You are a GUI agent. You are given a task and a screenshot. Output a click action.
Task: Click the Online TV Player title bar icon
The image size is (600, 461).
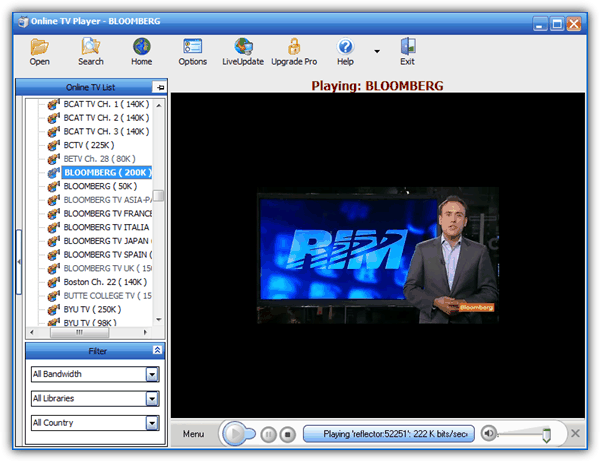point(23,22)
